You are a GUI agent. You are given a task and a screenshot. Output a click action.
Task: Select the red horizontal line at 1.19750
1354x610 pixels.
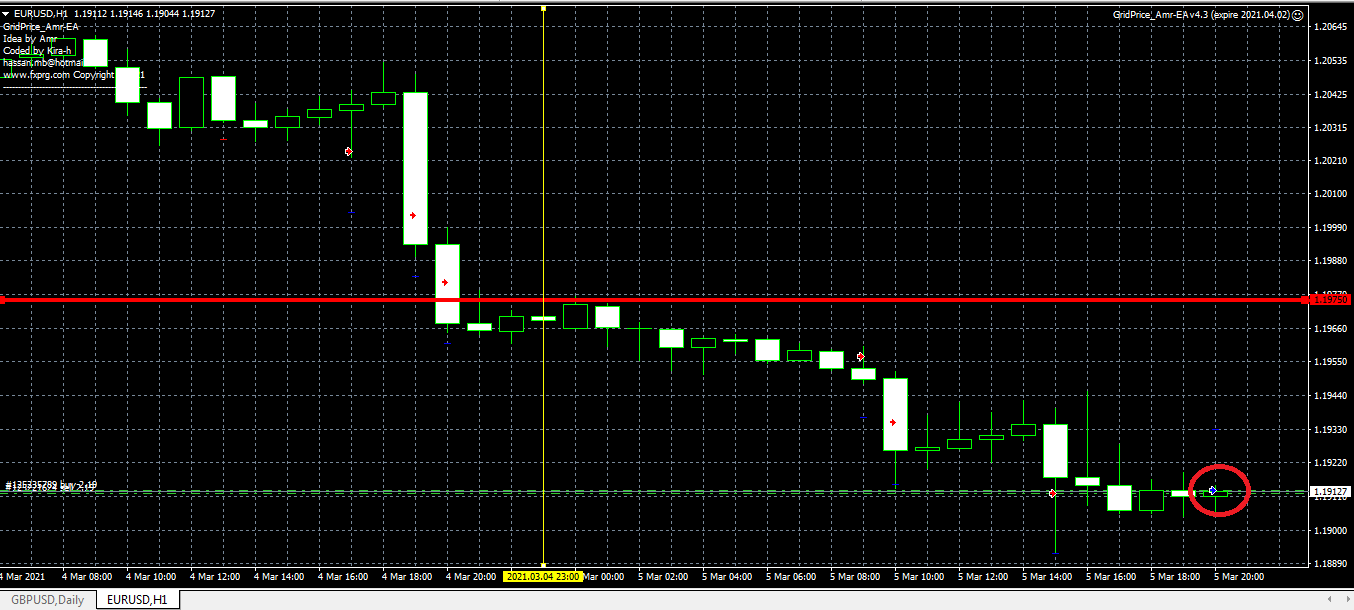(x=800, y=299)
